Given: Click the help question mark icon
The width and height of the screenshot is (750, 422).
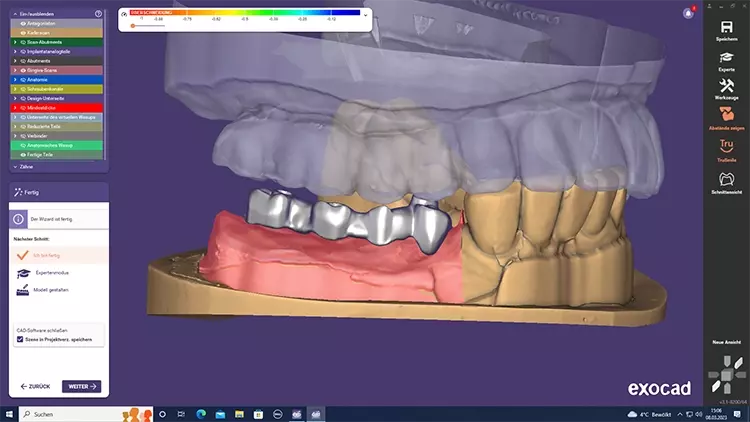Looking at the screenshot, I should 98,14.
